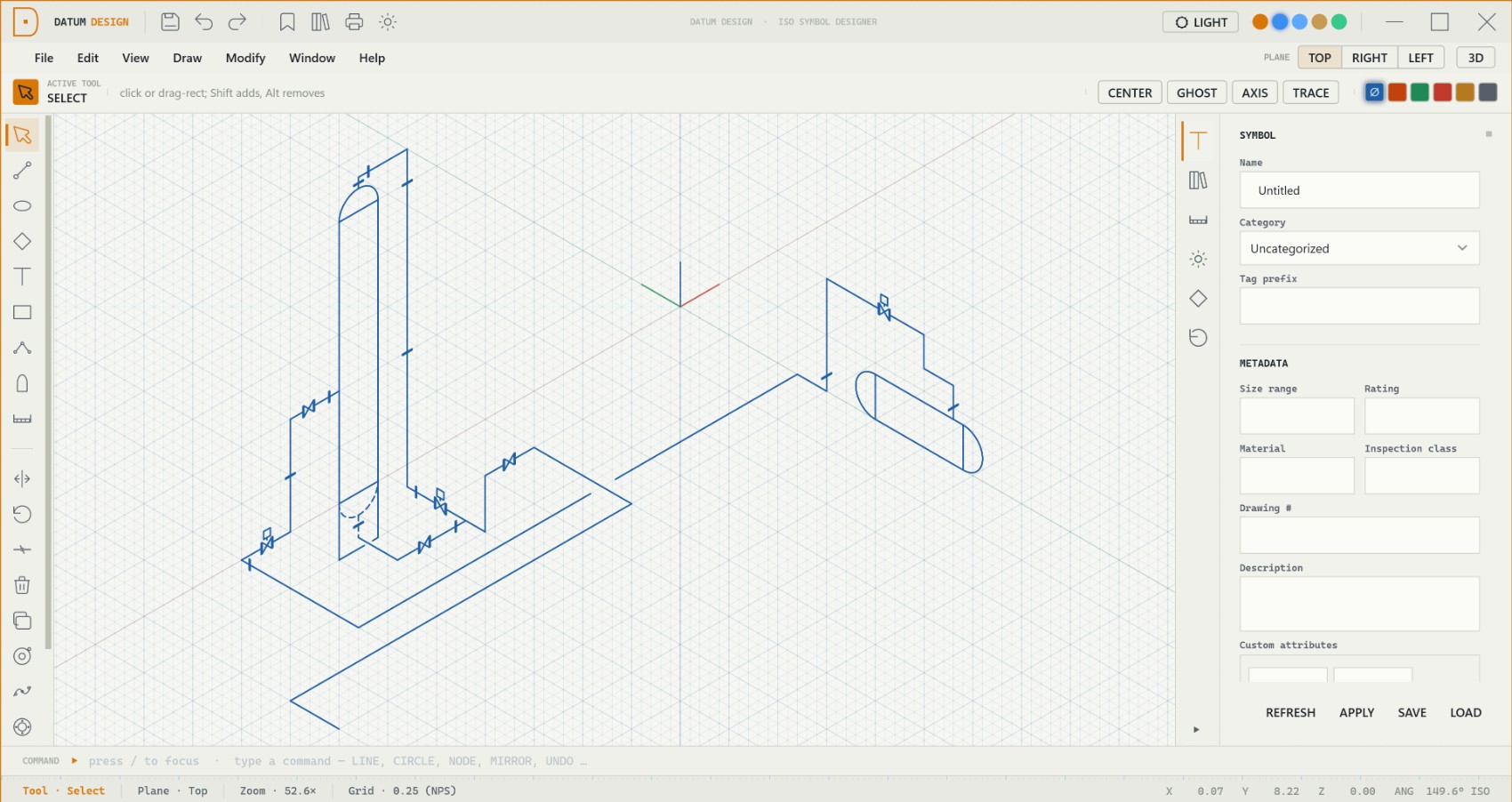Image resolution: width=1512 pixels, height=802 pixels.
Task: Pick the Ellipse tool
Action: pyautogui.click(x=22, y=206)
